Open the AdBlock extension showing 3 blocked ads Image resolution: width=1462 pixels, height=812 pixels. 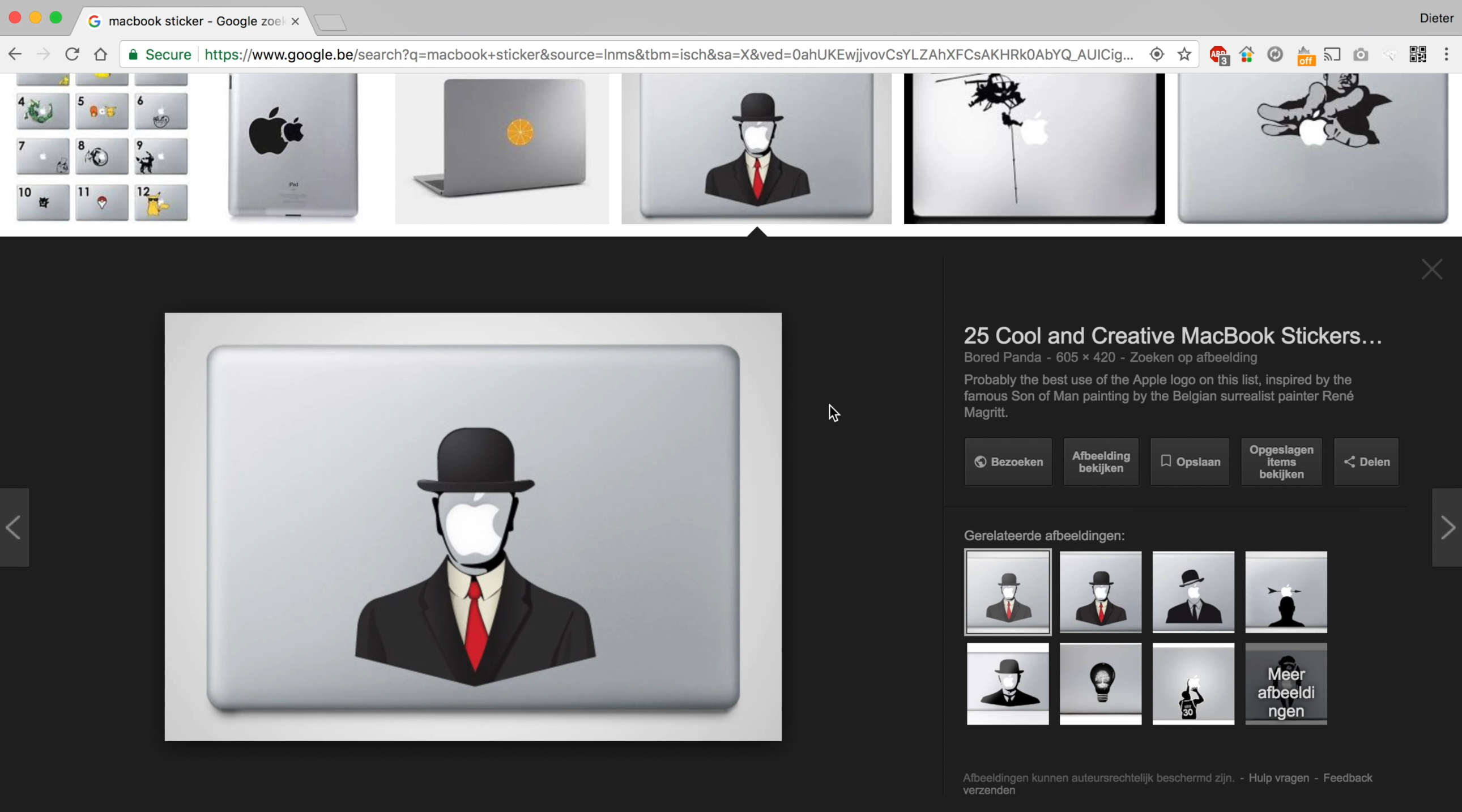(1217, 54)
